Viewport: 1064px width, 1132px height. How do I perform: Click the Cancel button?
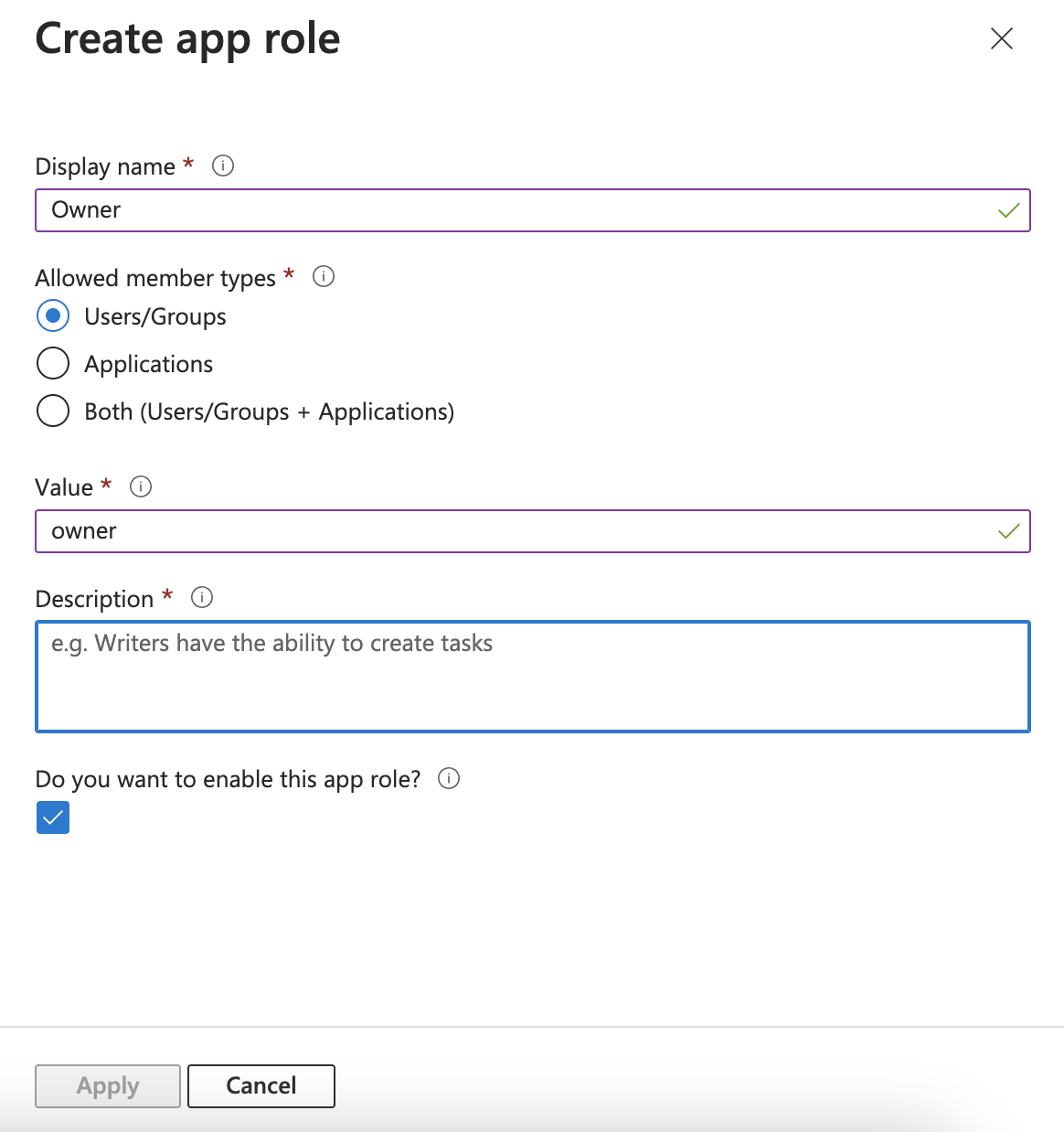pyautogui.click(x=261, y=1085)
